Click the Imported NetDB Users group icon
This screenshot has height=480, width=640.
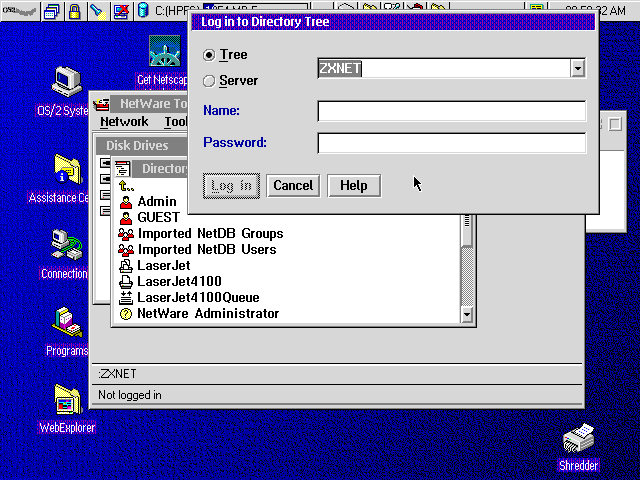[x=126, y=250]
